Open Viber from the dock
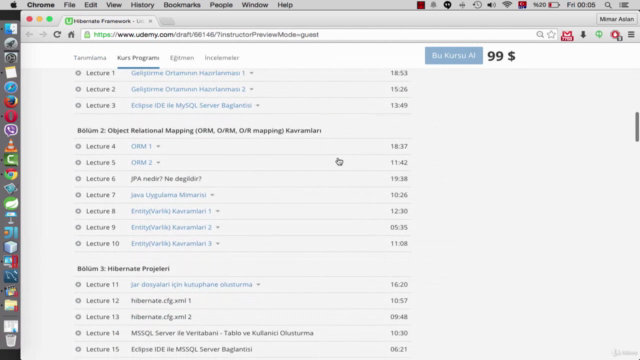This screenshot has width=640, height=360. (x=11, y=131)
